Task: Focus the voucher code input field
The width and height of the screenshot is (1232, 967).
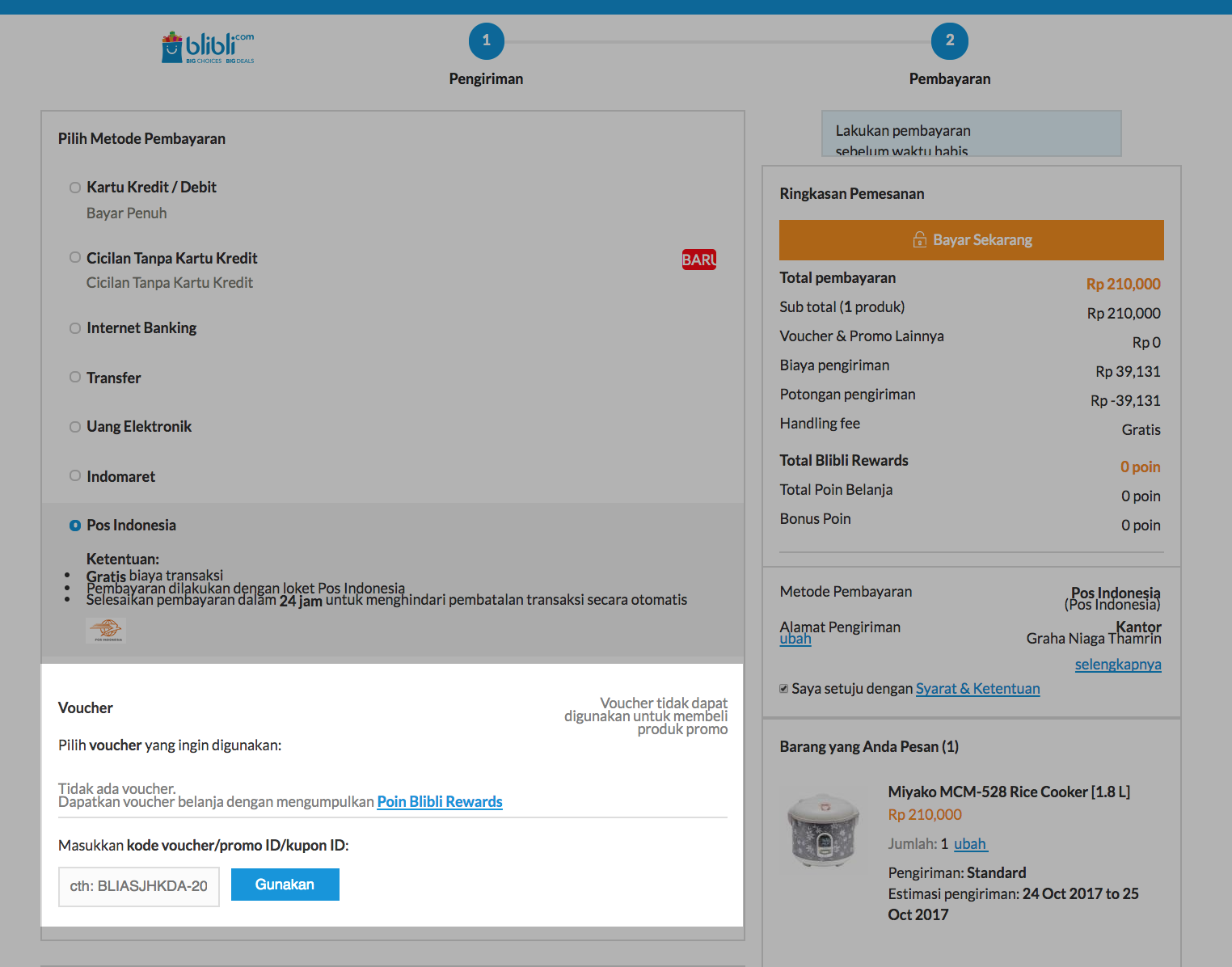Action: pos(139,887)
